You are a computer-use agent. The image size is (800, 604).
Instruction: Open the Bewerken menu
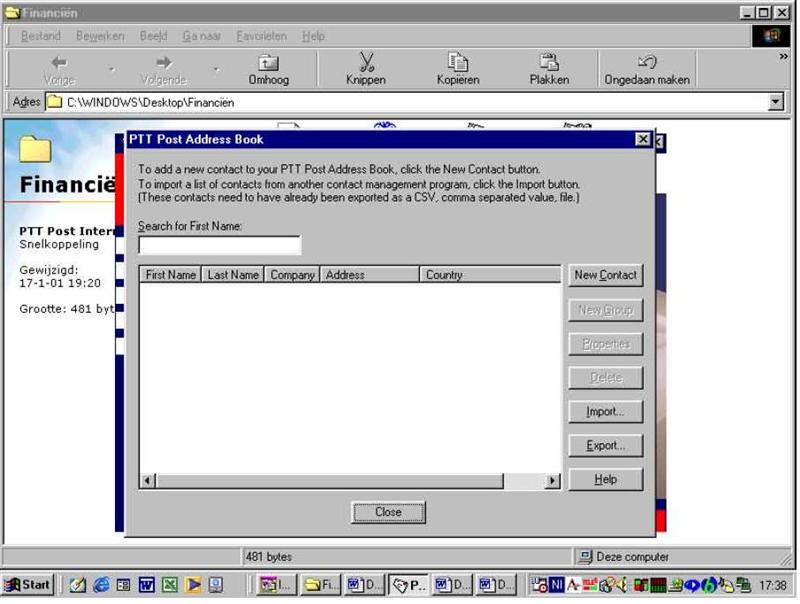point(100,36)
